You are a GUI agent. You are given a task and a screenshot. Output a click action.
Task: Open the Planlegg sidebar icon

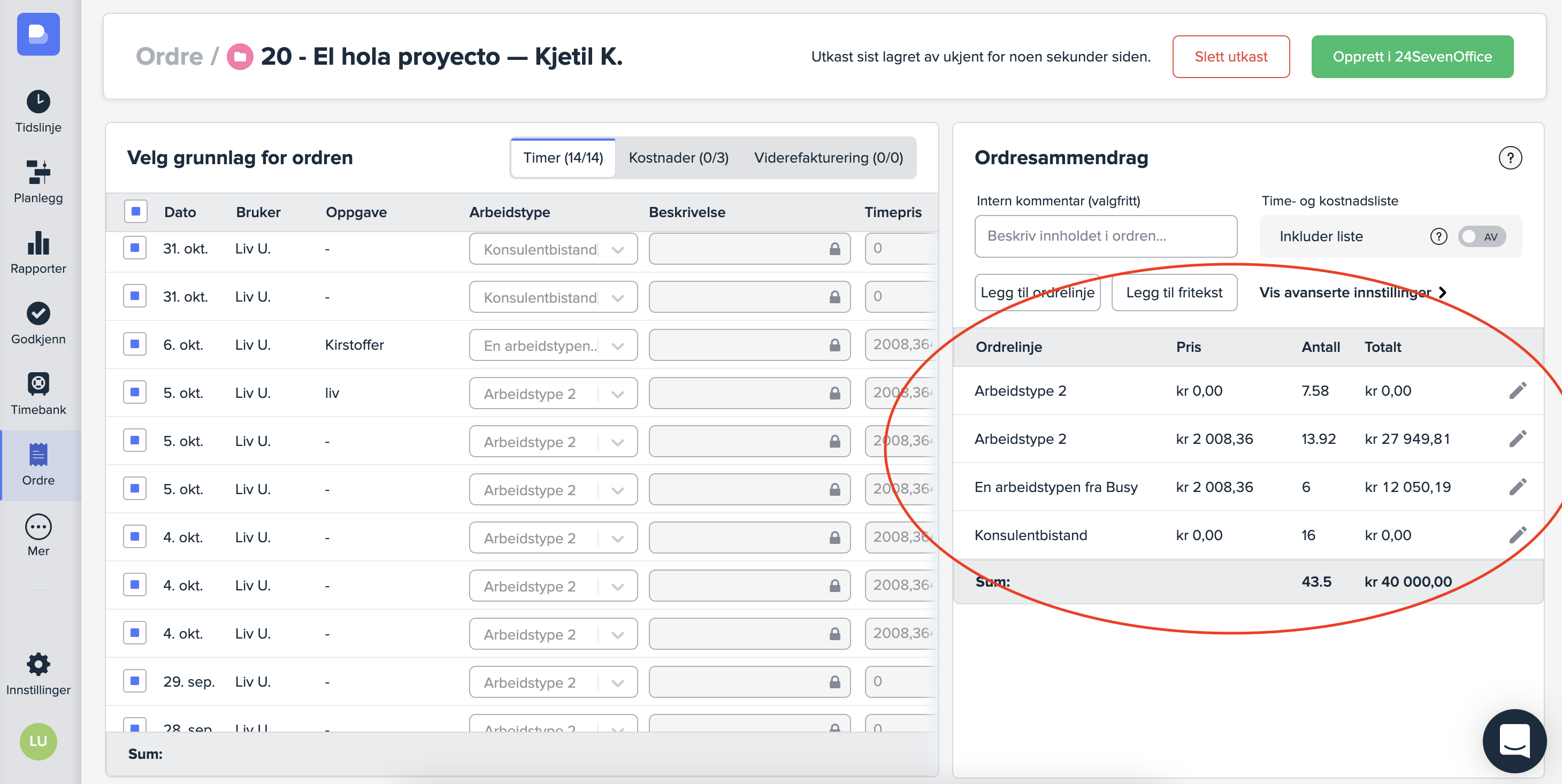coord(38,172)
